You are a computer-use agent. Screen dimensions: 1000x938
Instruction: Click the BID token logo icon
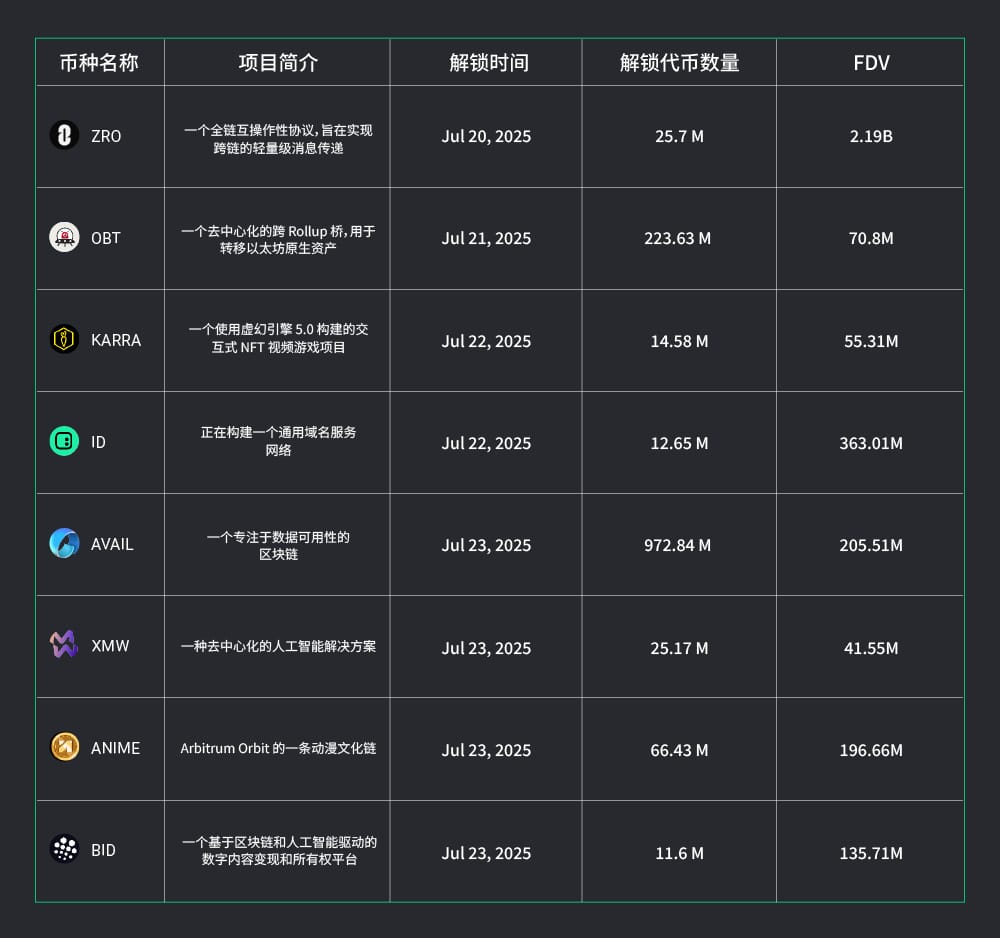tap(64, 849)
